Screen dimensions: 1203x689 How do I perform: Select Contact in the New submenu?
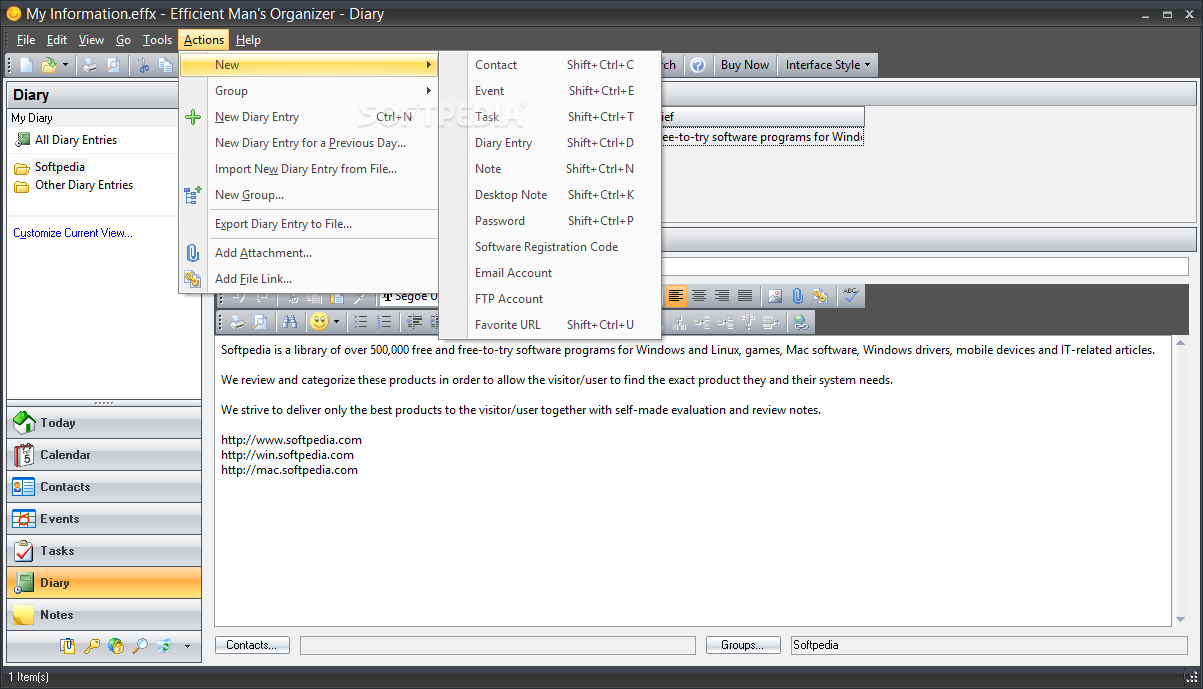[550, 65]
